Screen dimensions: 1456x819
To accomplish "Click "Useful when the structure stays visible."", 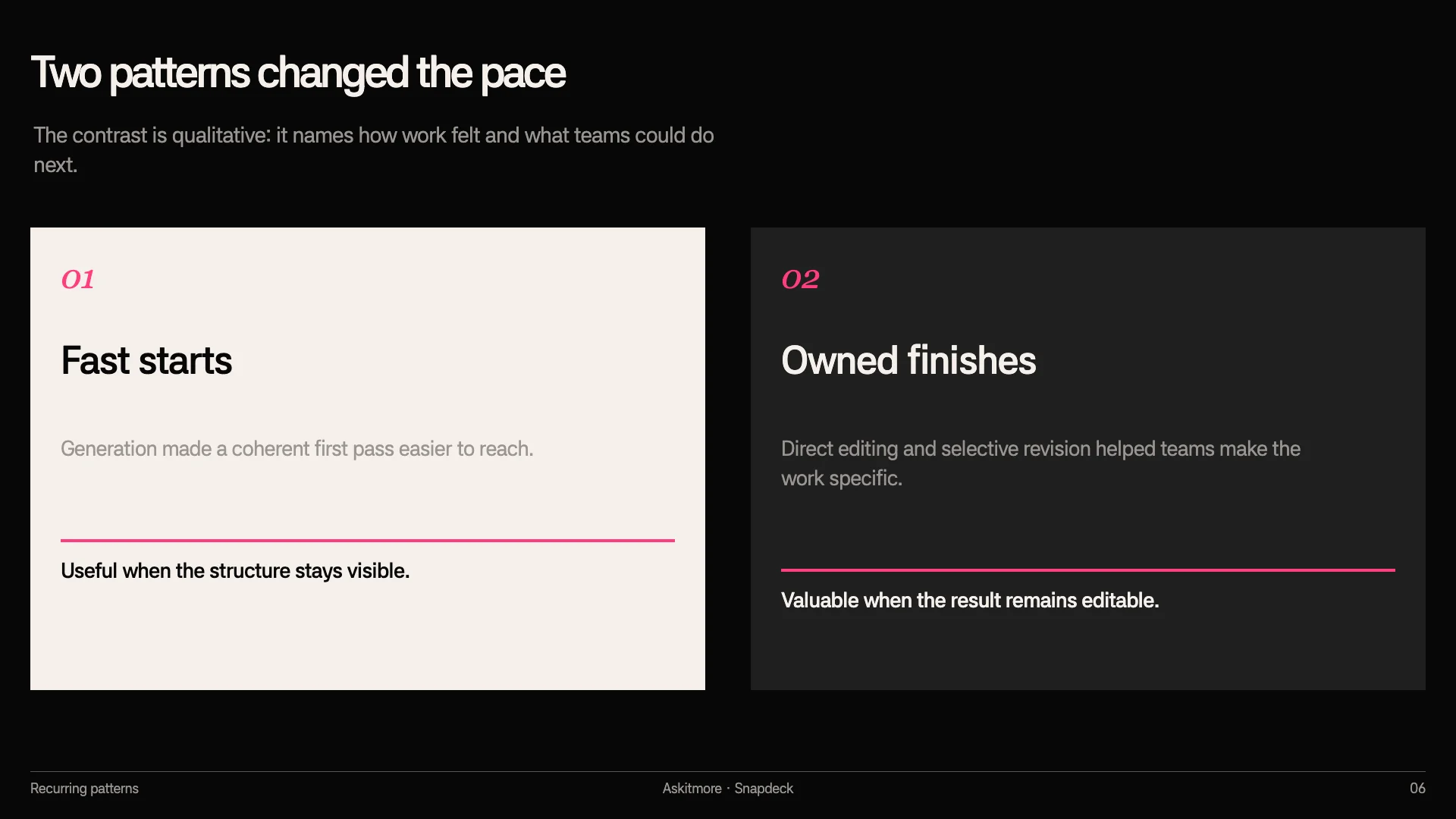I will pyautogui.click(x=235, y=571).
